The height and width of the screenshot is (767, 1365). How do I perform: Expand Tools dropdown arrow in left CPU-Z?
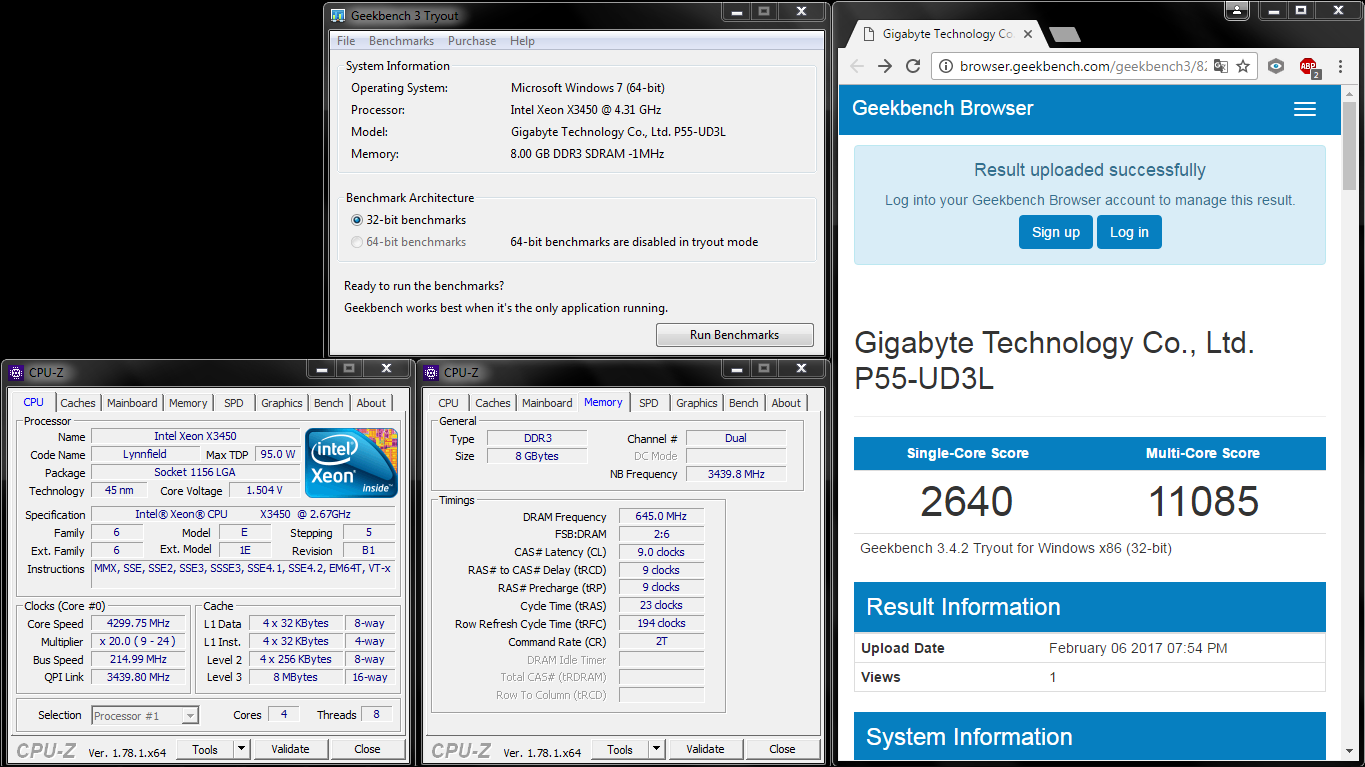coord(241,749)
